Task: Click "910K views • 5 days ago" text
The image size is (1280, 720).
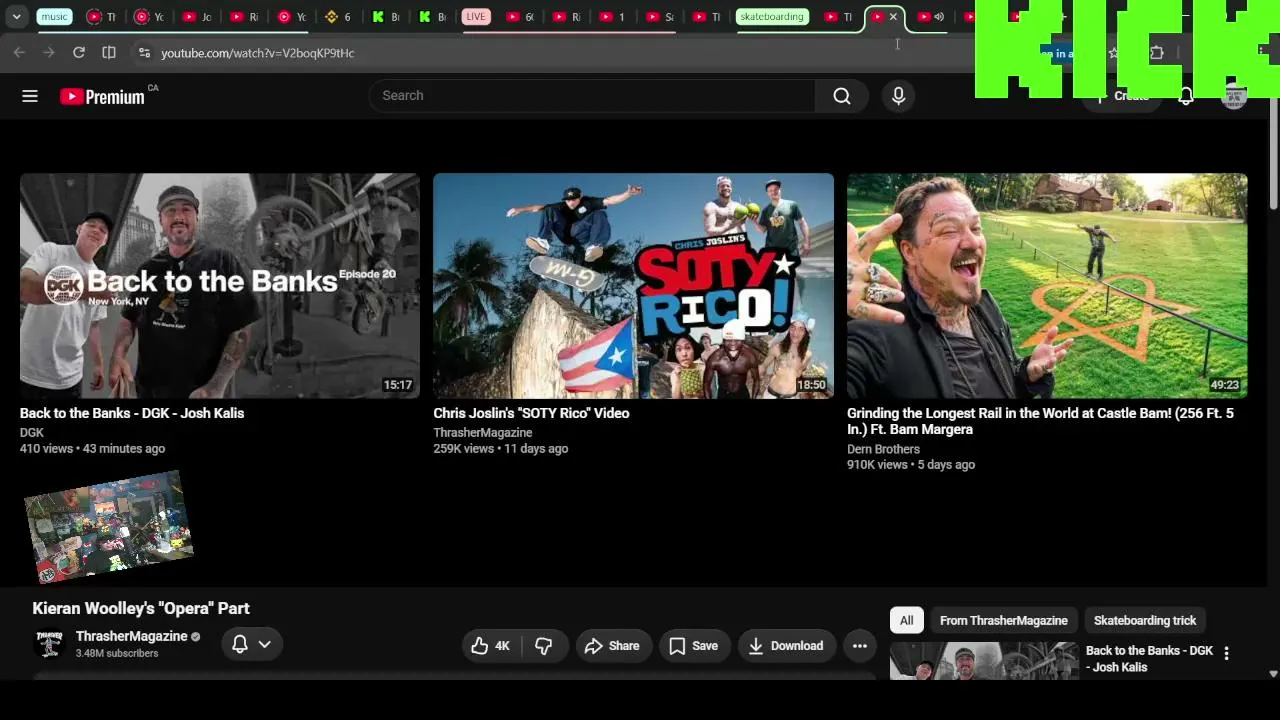Action: [911, 465]
